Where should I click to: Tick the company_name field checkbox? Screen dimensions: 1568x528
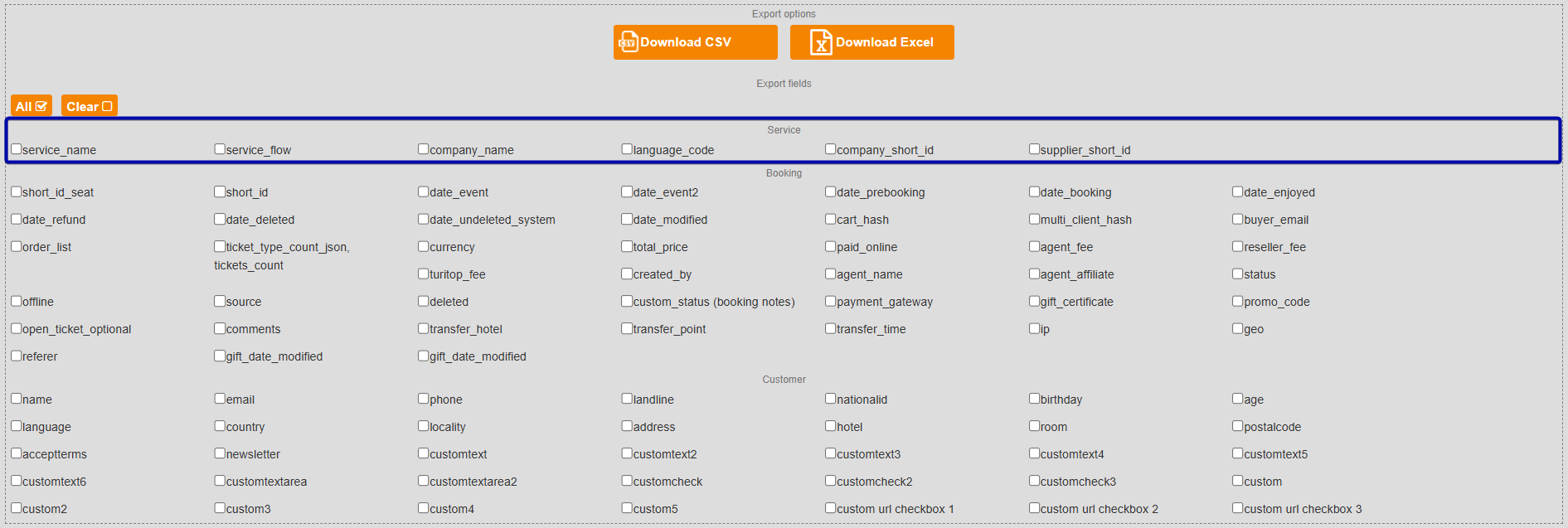pyautogui.click(x=424, y=149)
